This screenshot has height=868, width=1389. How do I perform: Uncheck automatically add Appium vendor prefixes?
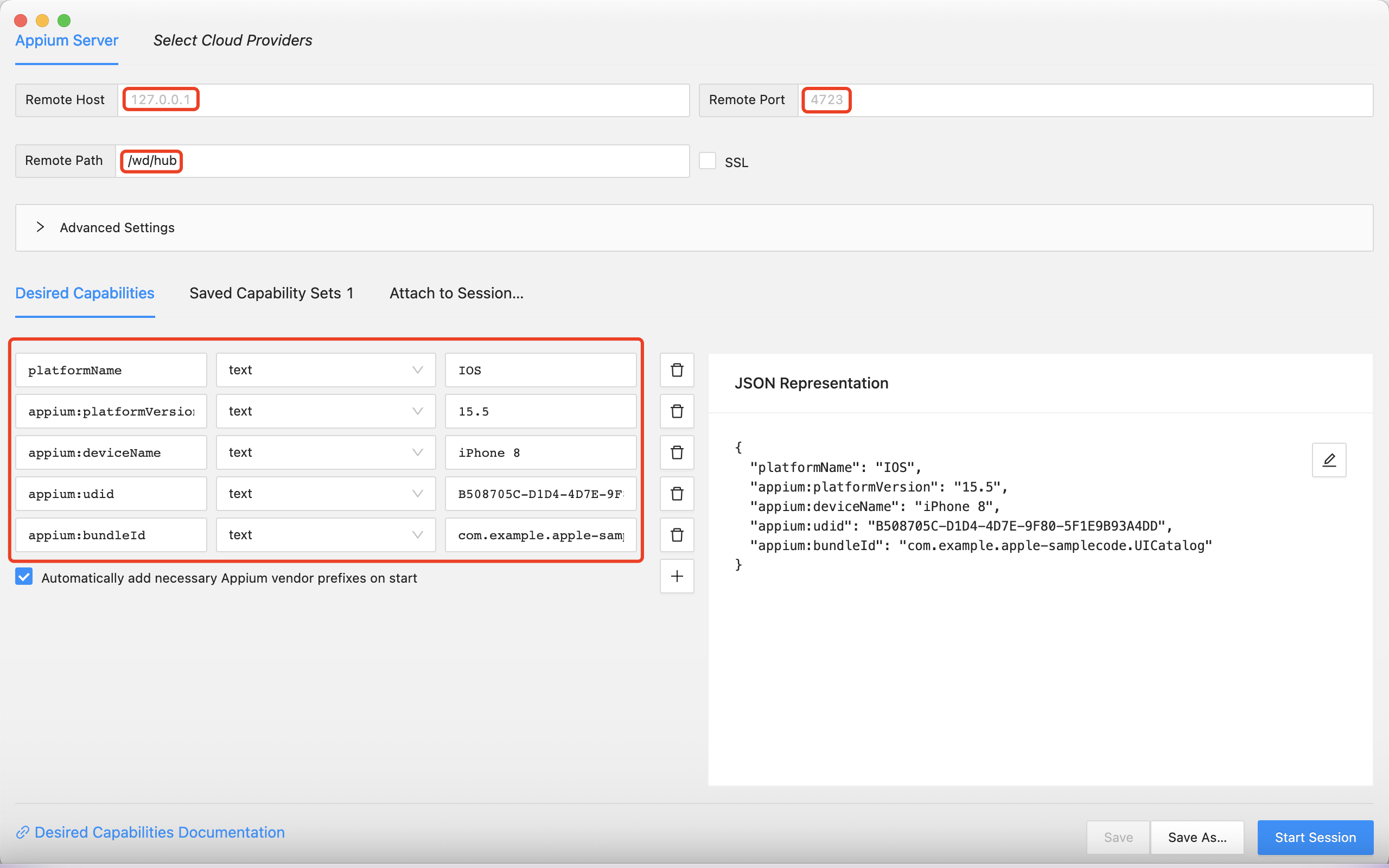24,577
